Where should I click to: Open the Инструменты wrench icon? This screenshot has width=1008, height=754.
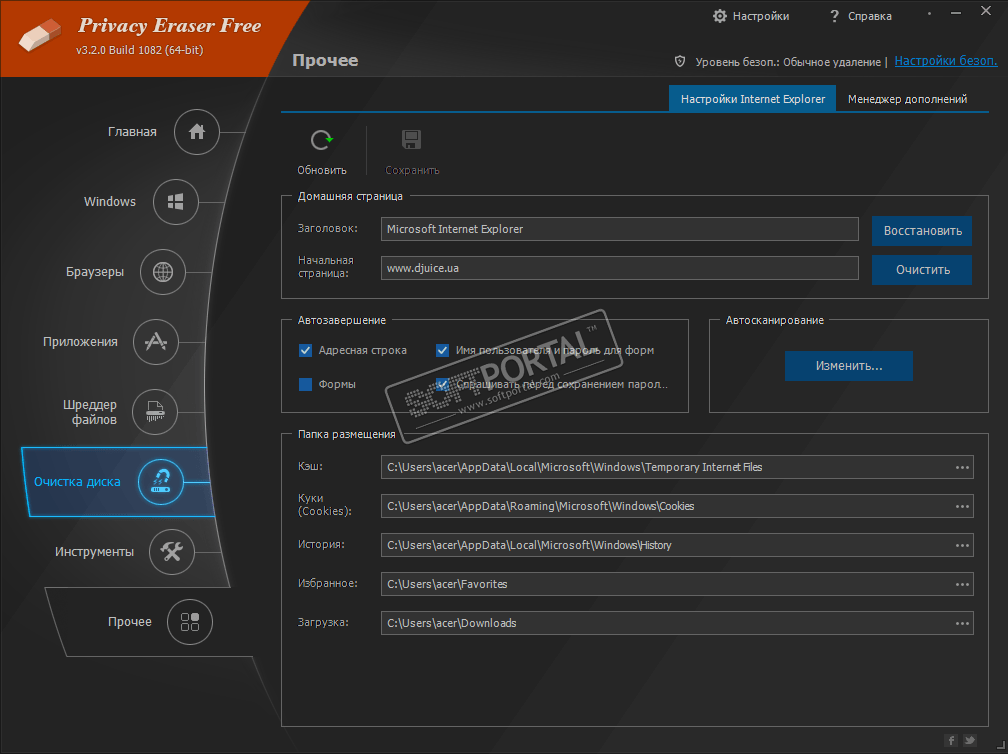click(x=172, y=552)
